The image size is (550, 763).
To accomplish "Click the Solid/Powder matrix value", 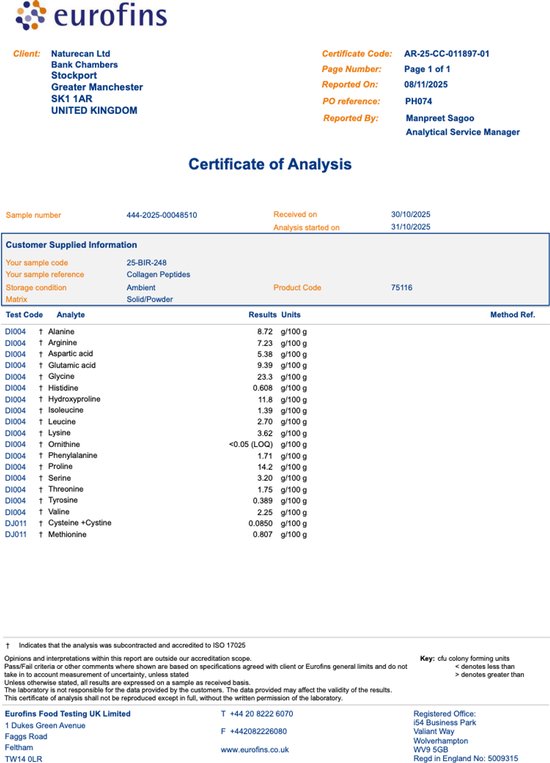I will [x=149, y=299].
